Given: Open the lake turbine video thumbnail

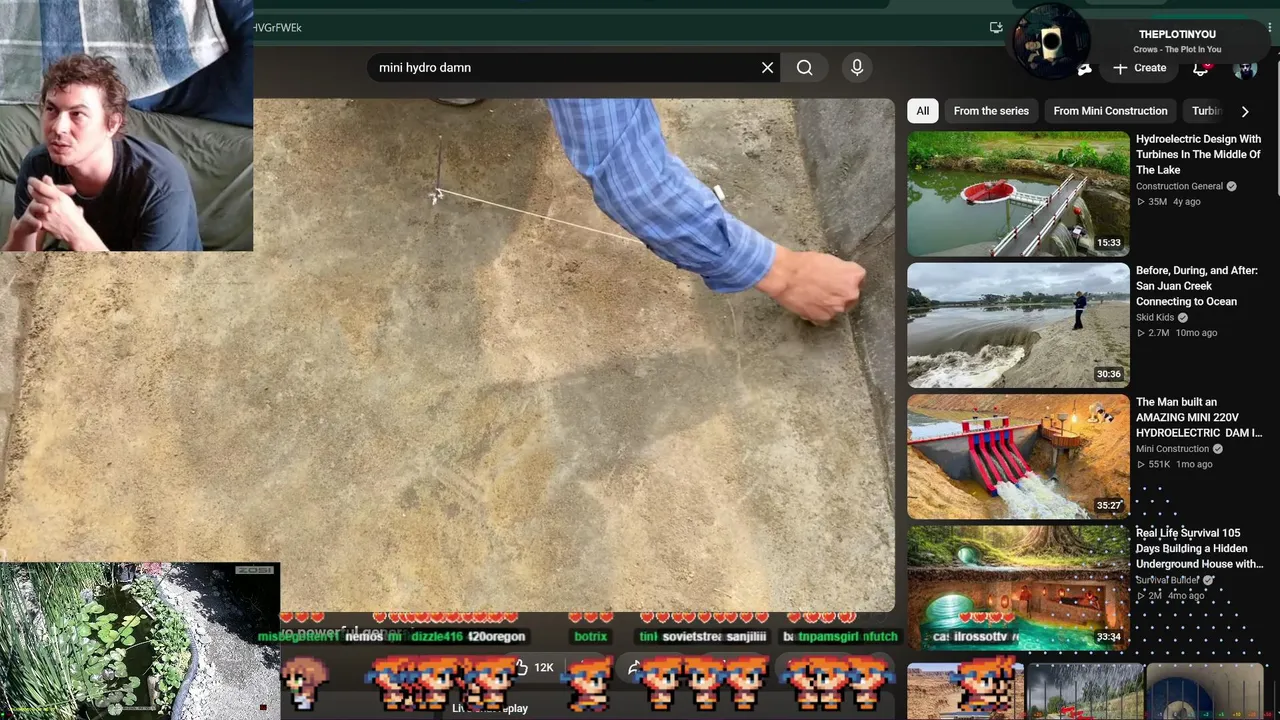Looking at the screenshot, I should (x=1018, y=194).
